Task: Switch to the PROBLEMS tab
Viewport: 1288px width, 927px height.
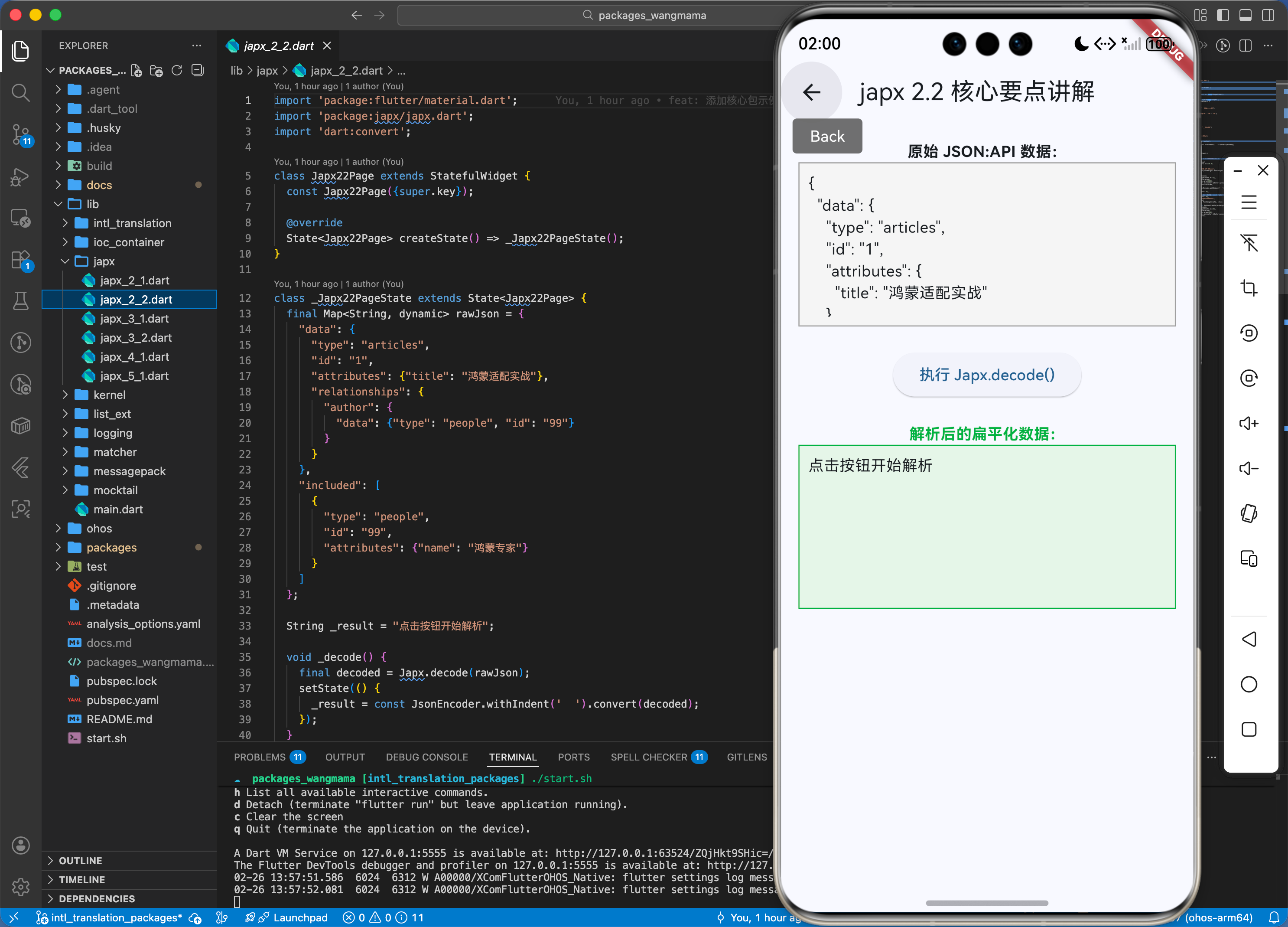Action: point(260,757)
